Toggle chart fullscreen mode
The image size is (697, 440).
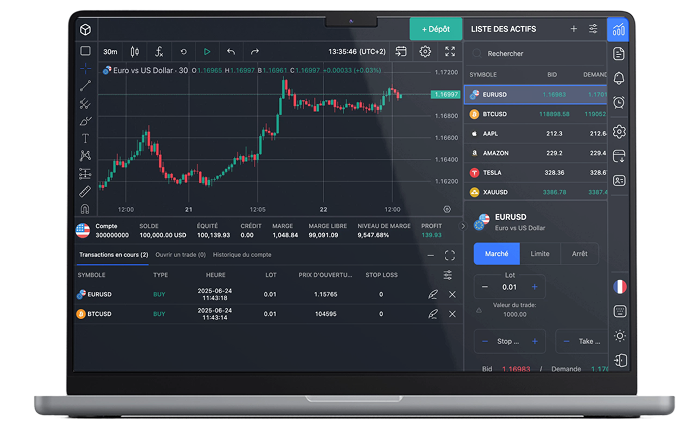click(x=450, y=52)
